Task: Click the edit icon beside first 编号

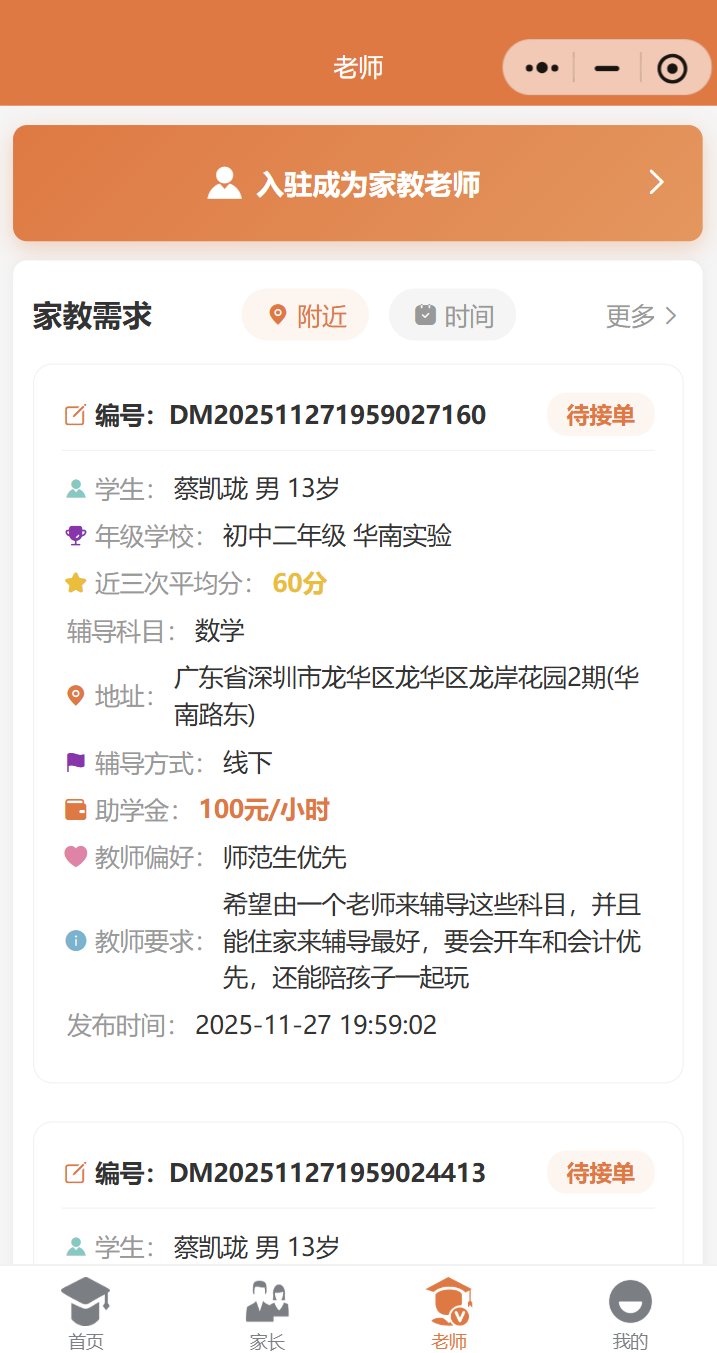Action: (x=75, y=415)
